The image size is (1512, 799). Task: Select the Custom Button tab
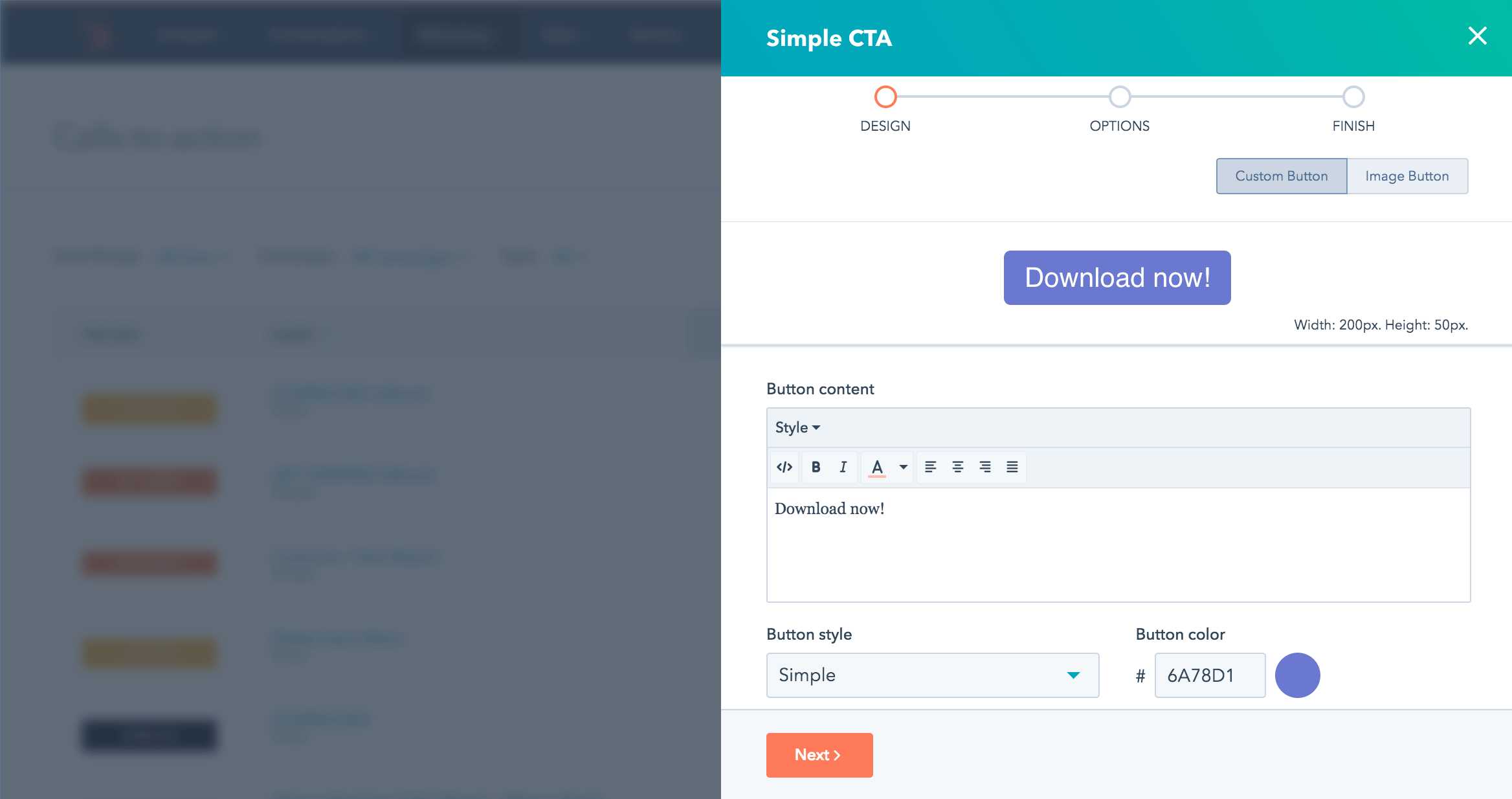click(1281, 176)
